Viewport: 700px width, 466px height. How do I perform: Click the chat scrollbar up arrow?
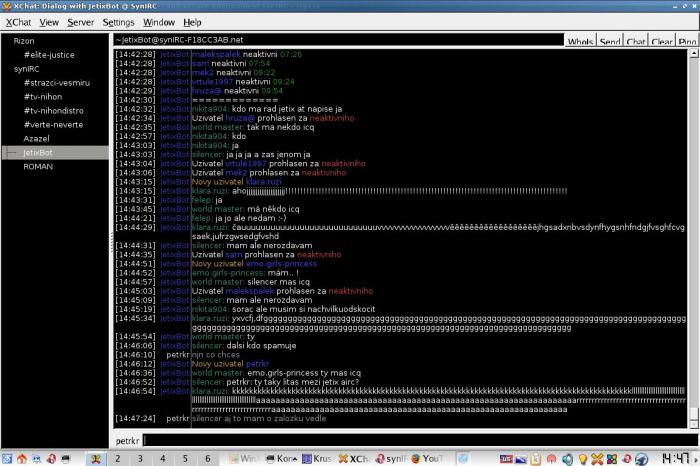click(x=694, y=53)
